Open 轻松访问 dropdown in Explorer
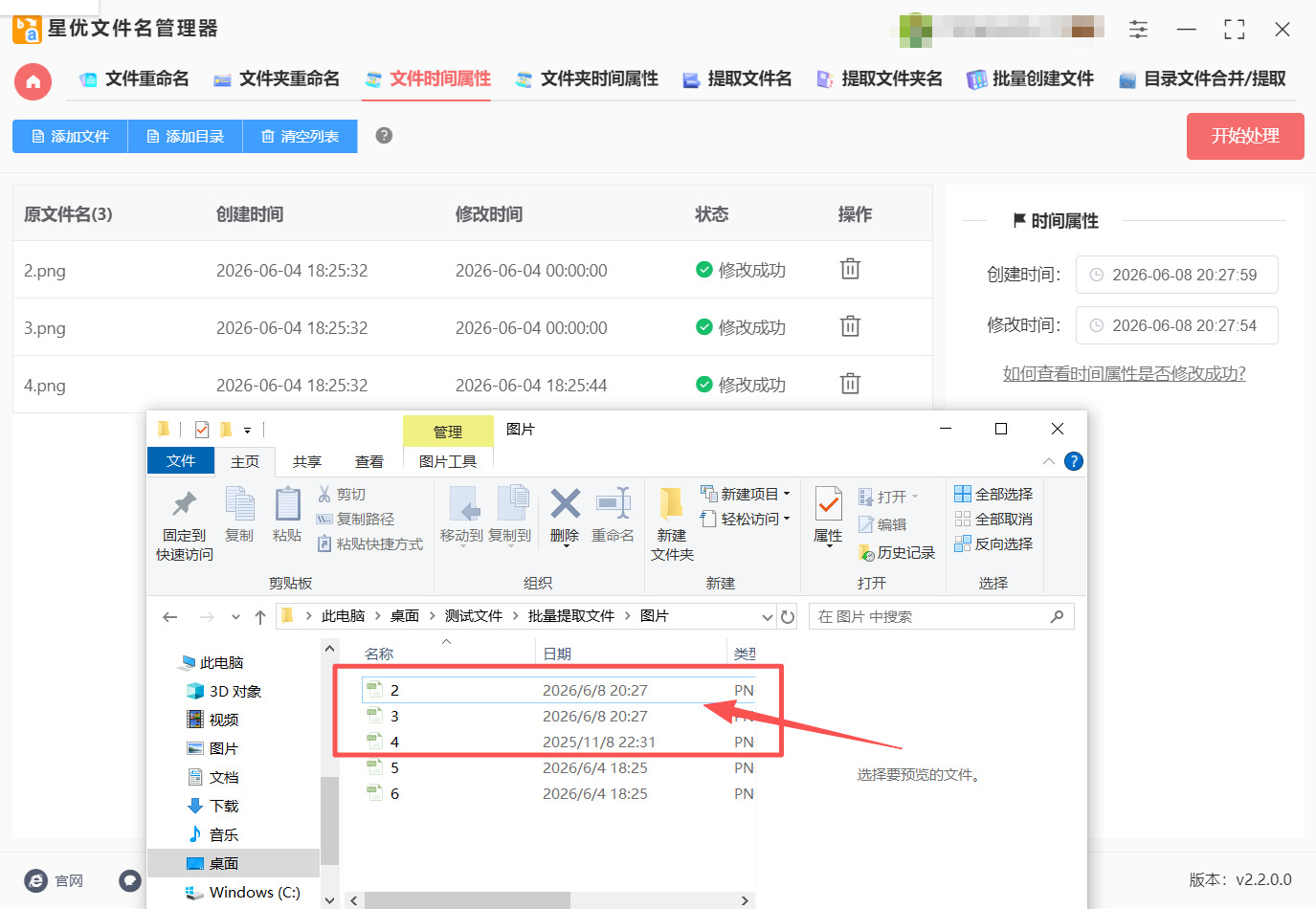Screen dimensions: 1316x909 746,519
